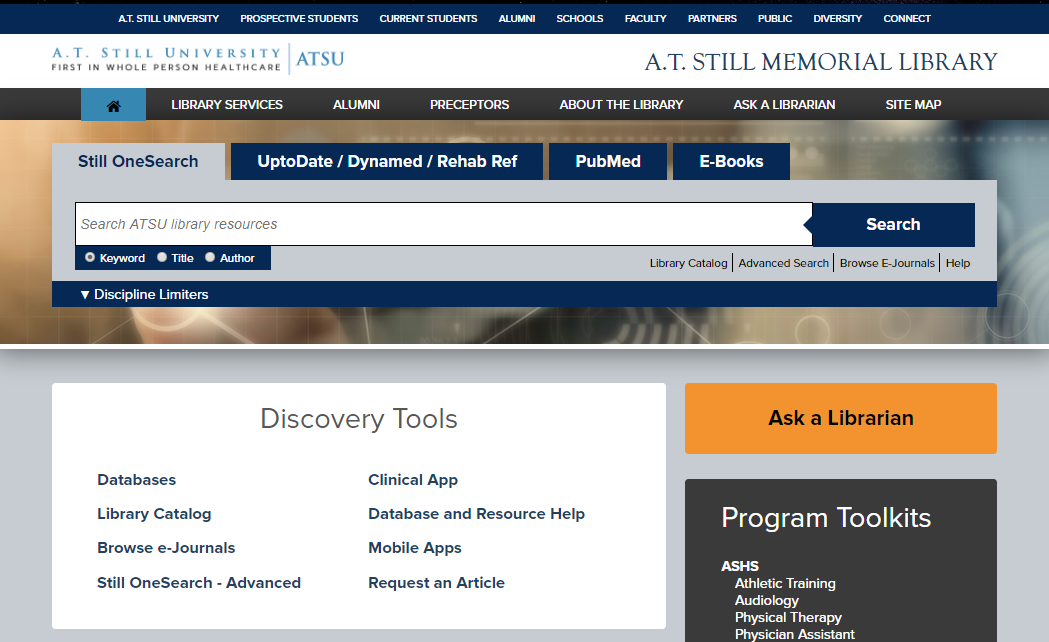The height and width of the screenshot is (642, 1049).
Task: Open Physician Assistant program toolkit
Action: [794, 634]
